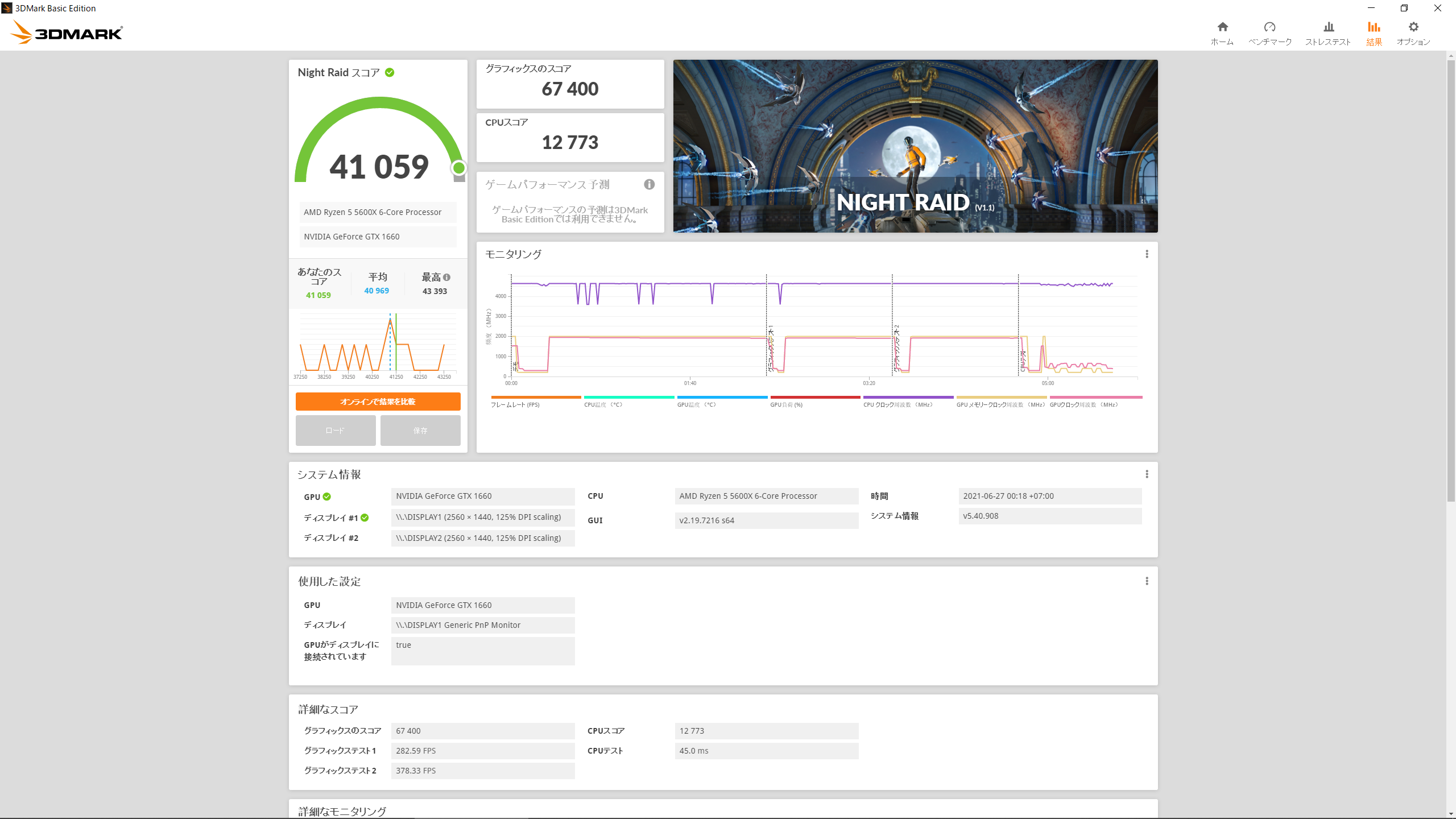Minimize the 3DMark window
The image size is (1456, 819).
1371,8
